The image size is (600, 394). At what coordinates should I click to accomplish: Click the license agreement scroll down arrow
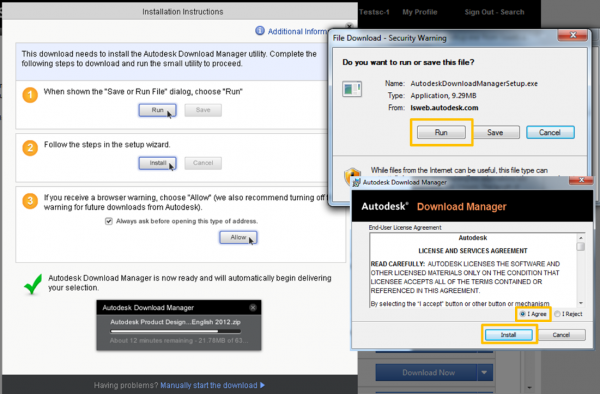tap(581, 303)
